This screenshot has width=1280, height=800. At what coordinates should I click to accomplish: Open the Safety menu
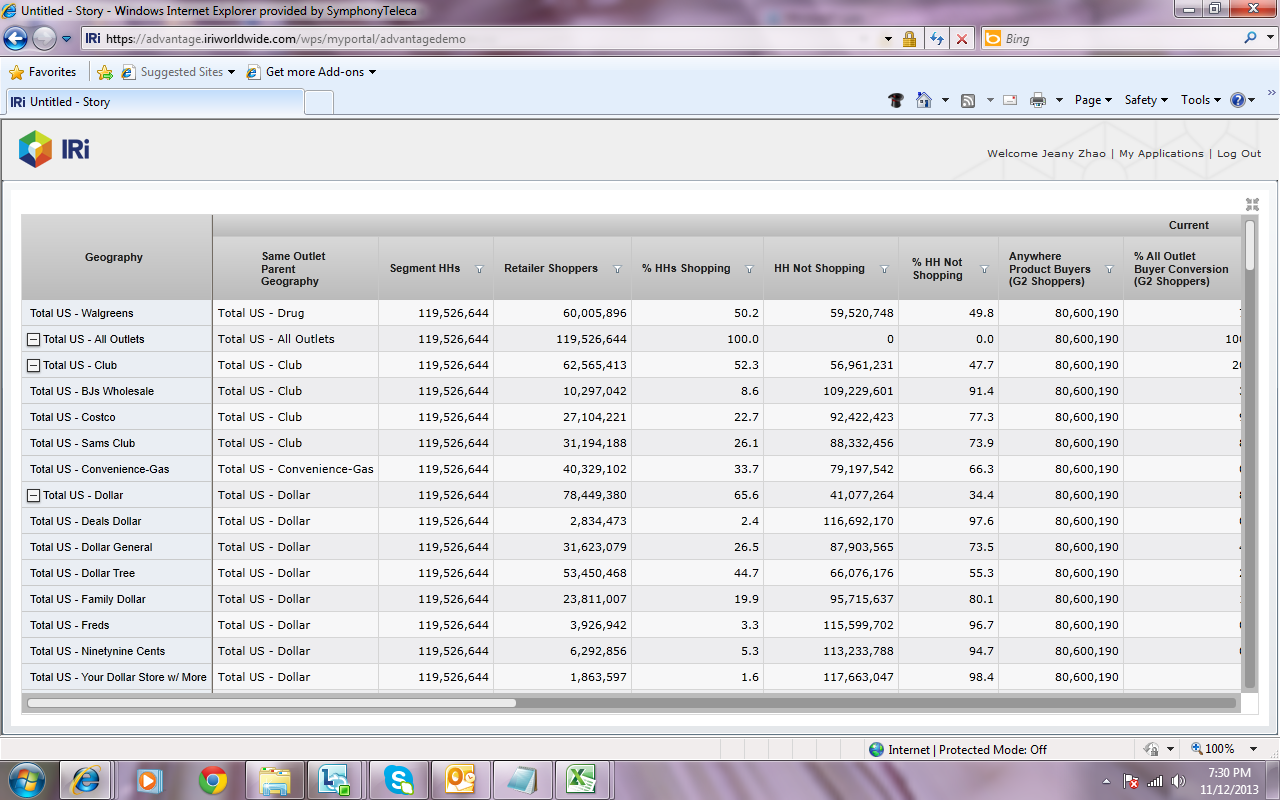click(1145, 100)
